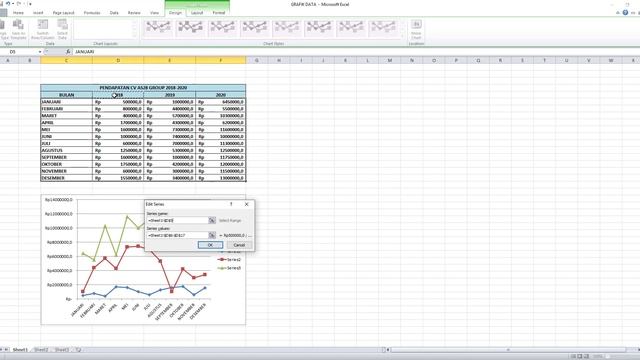This screenshot has width=640, height=360.
Task: Click the JANUARI cell in the table
Action: 67,102
